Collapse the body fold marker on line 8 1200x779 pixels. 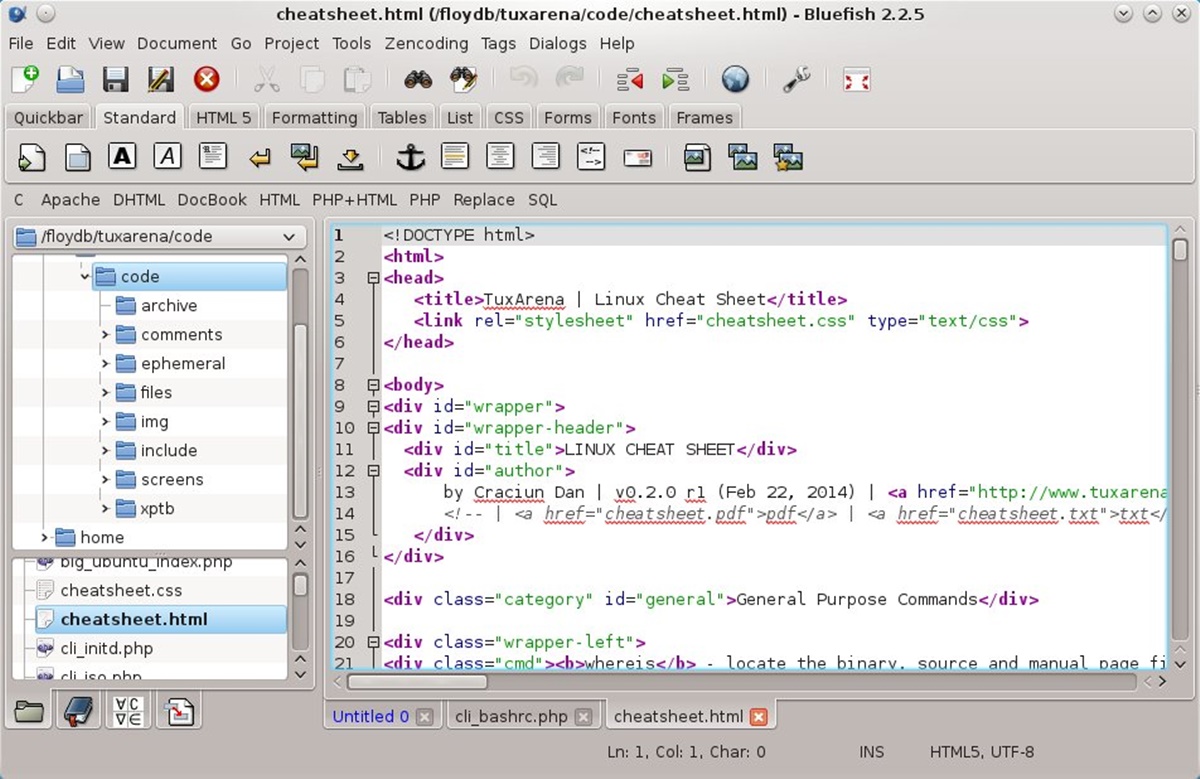coord(374,385)
